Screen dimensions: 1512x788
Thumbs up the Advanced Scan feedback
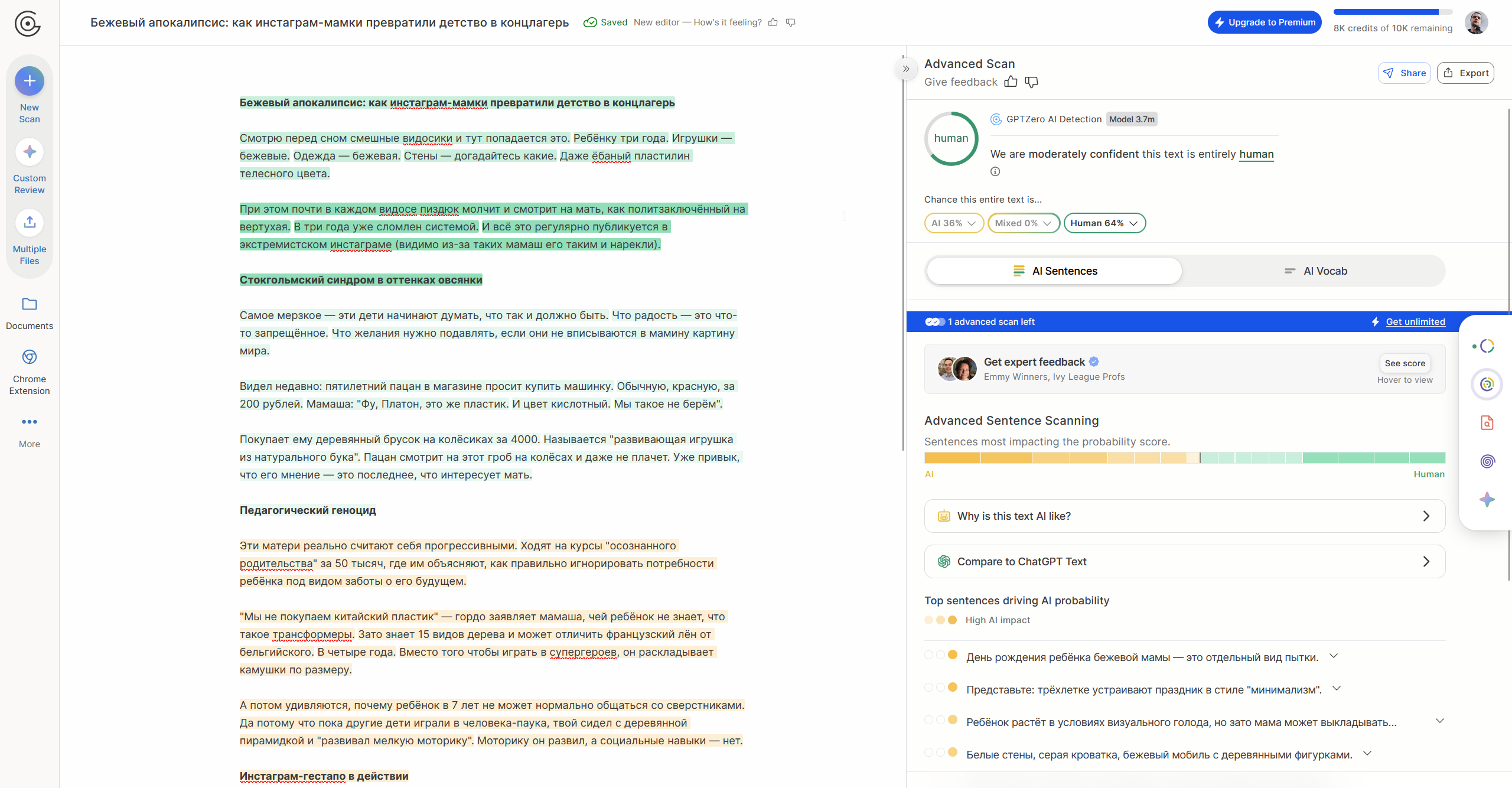pyautogui.click(x=1011, y=82)
